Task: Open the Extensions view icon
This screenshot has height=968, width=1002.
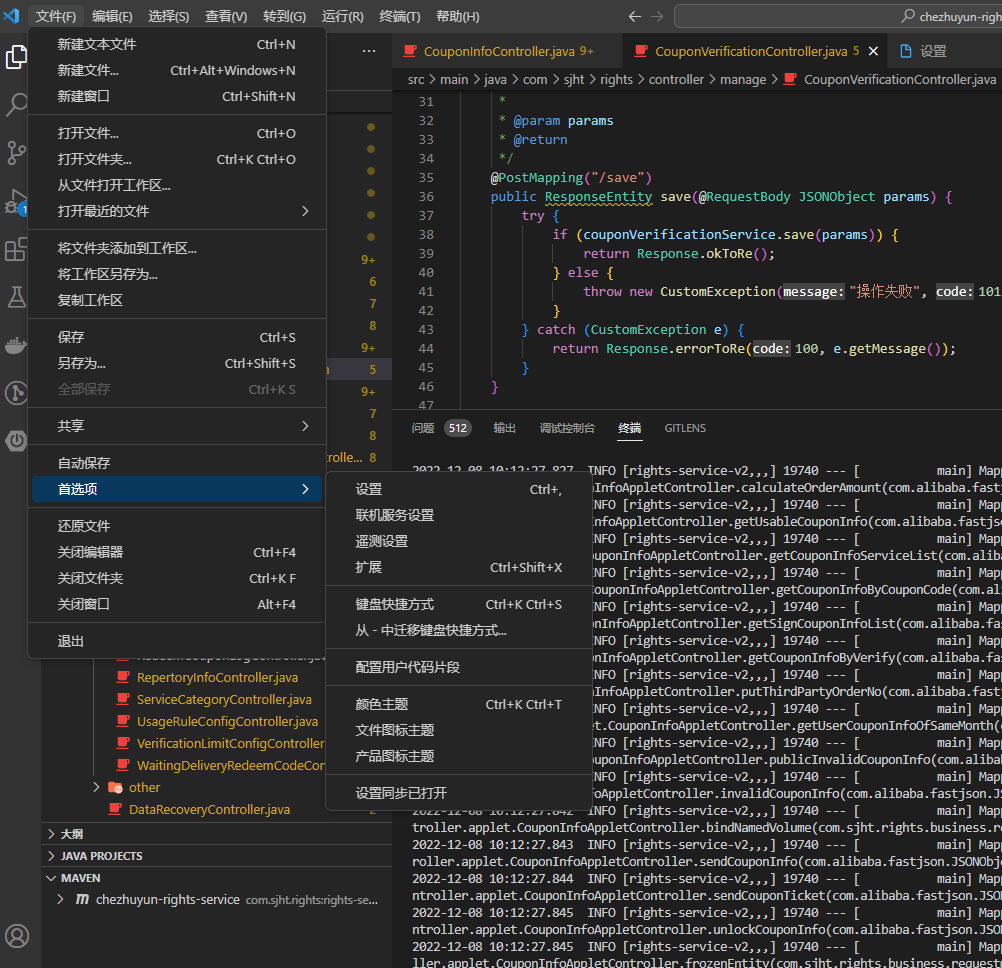Action: (x=17, y=249)
